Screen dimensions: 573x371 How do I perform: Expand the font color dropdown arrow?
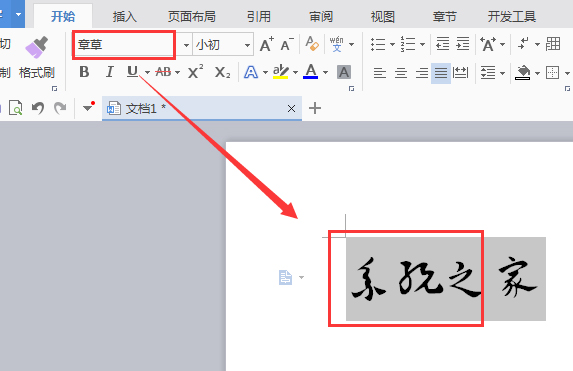tap(325, 72)
